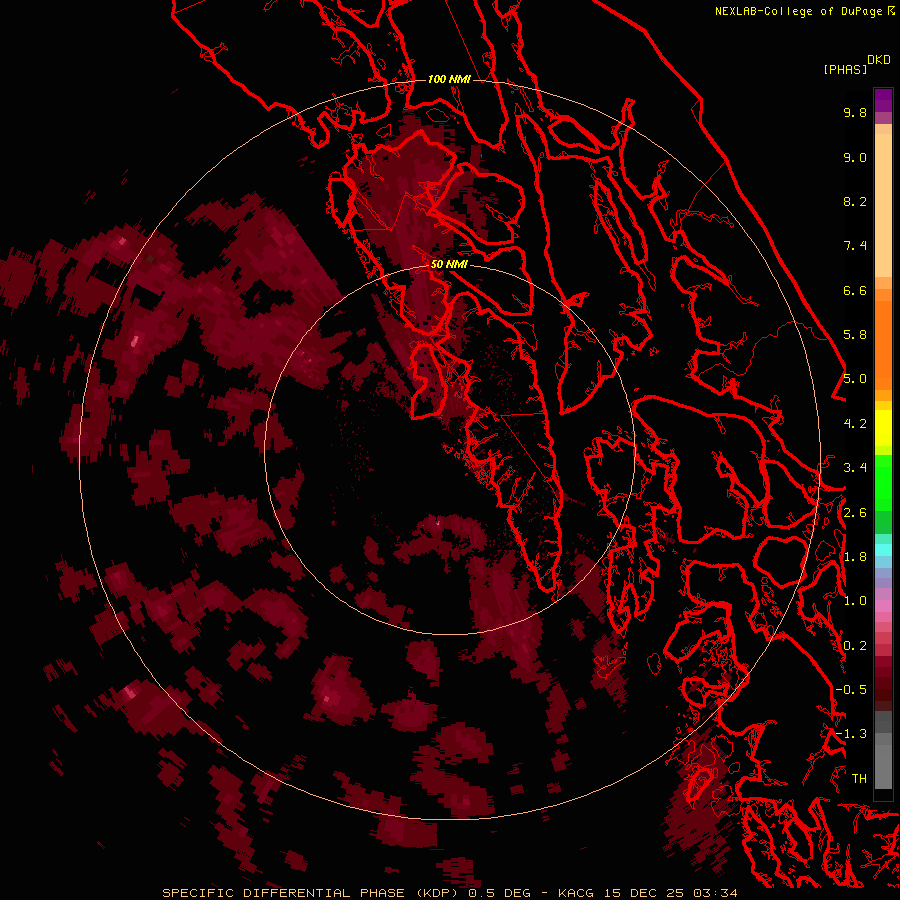Click the KACG station identifier
900x900 pixels.
[576, 893]
